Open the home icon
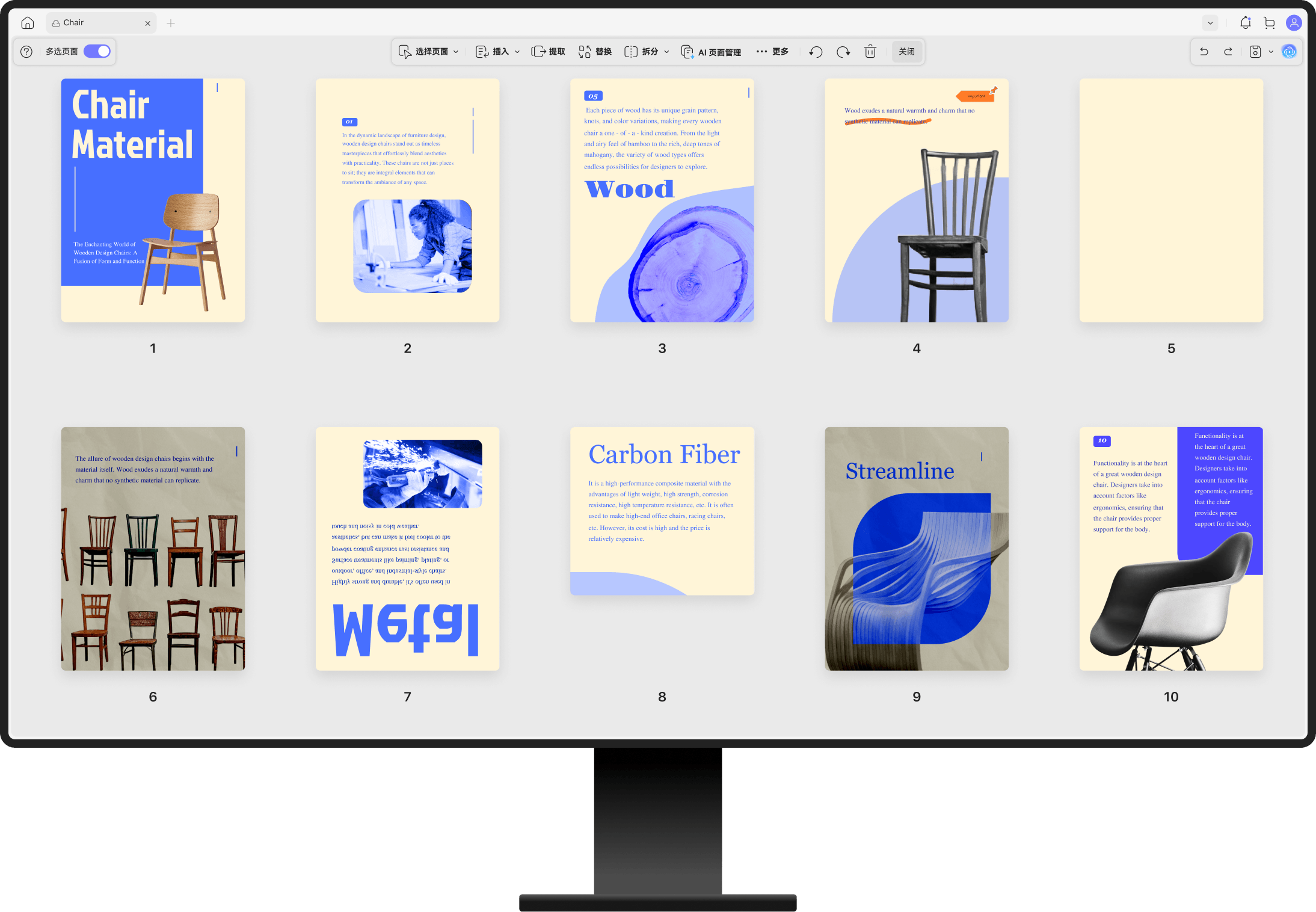1316x912 pixels. click(x=28, y=23)
